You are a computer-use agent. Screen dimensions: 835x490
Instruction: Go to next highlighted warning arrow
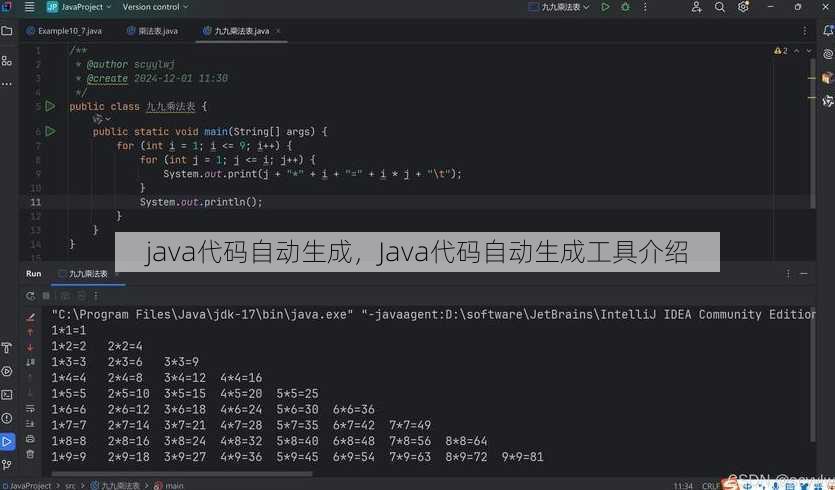pyautogui.click(x=809, y=51)
